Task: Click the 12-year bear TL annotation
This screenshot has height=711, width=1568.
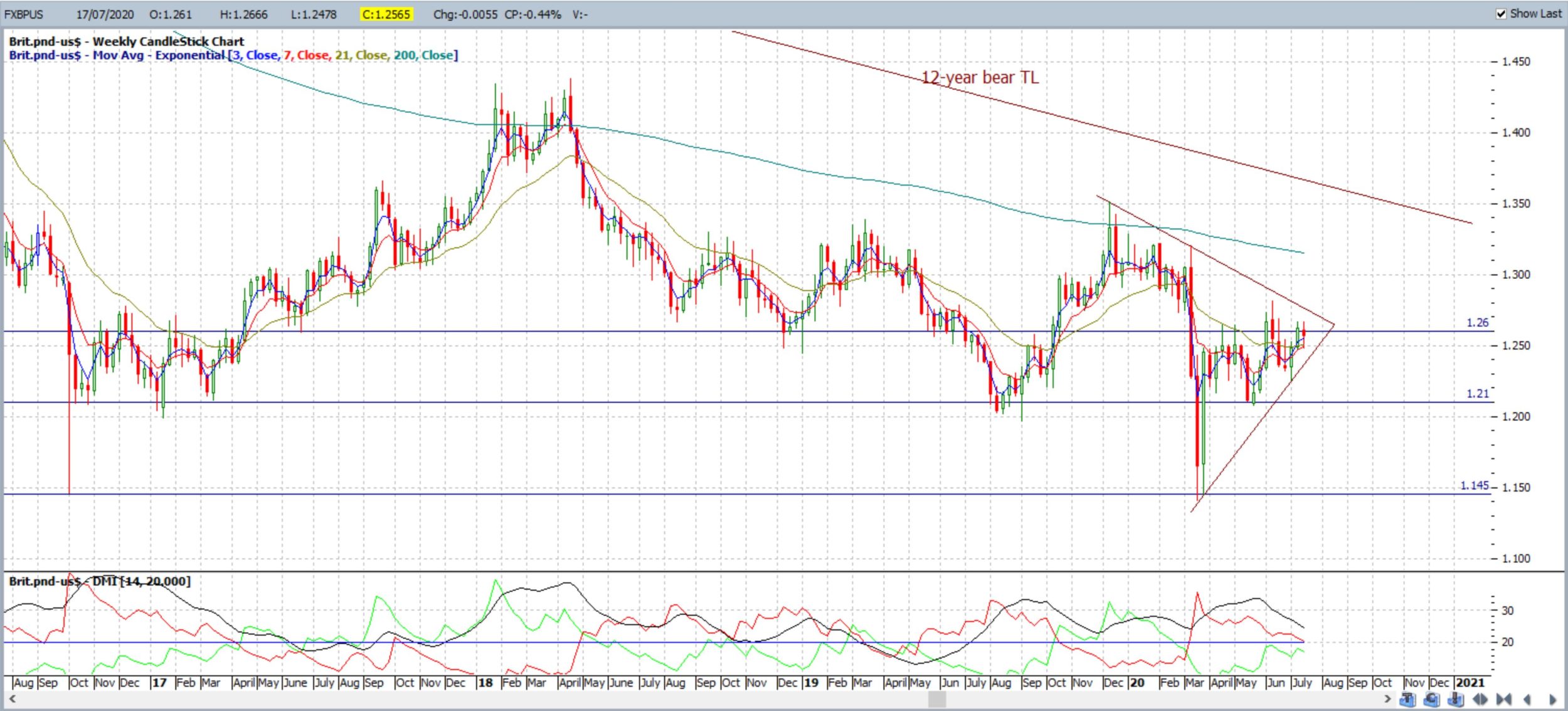Action: coord(980,77)
